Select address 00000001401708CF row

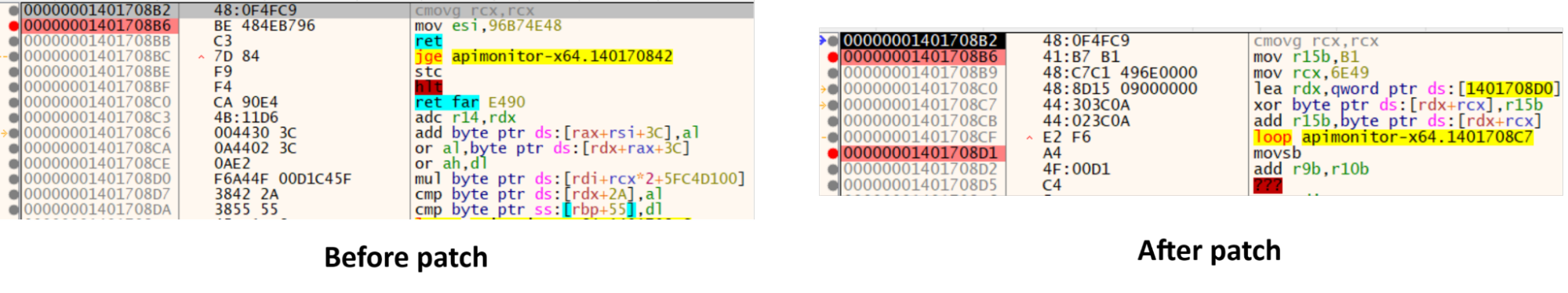coord(920,137)
